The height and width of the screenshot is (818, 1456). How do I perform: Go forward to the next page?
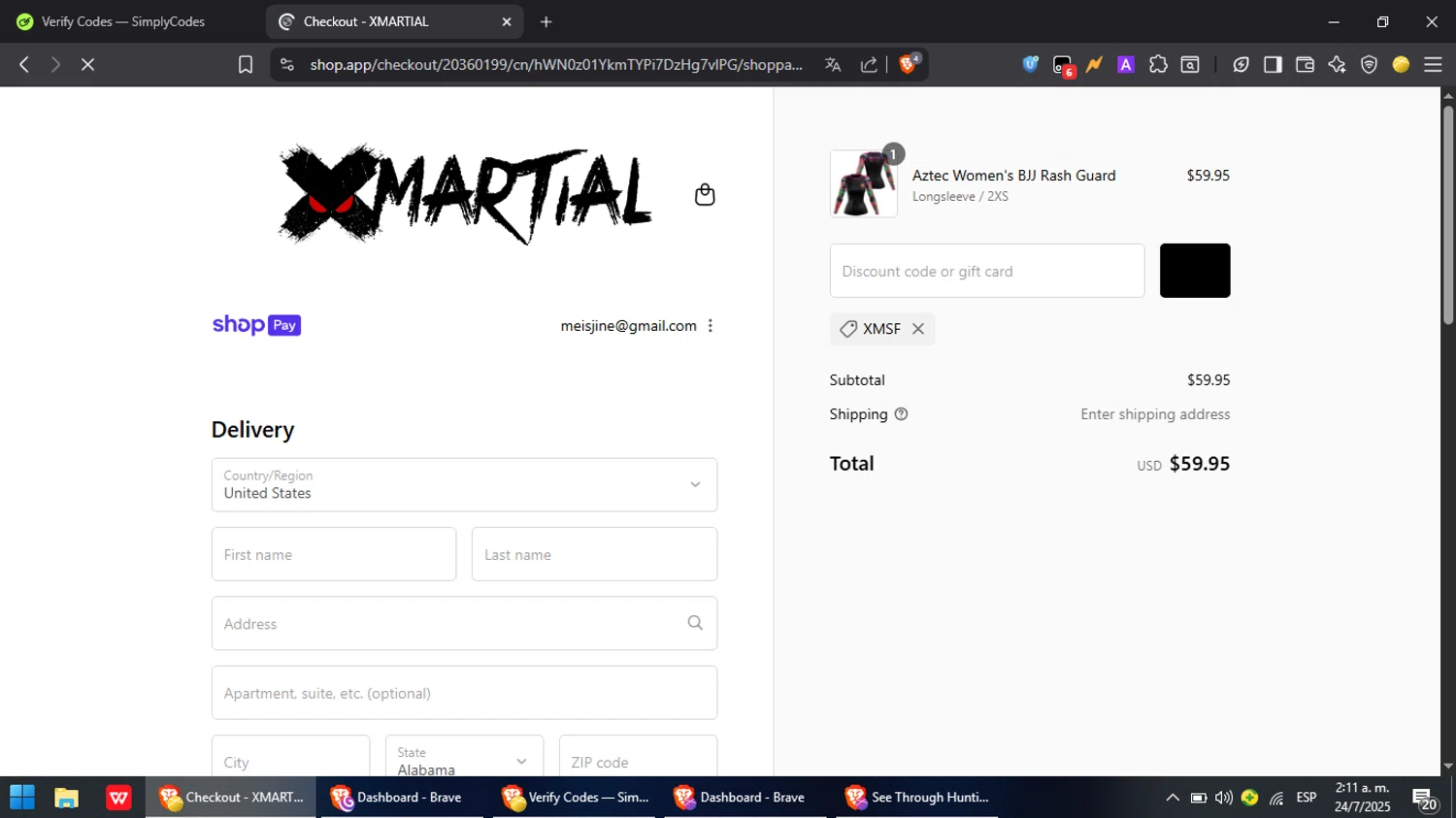click(55, 64)
